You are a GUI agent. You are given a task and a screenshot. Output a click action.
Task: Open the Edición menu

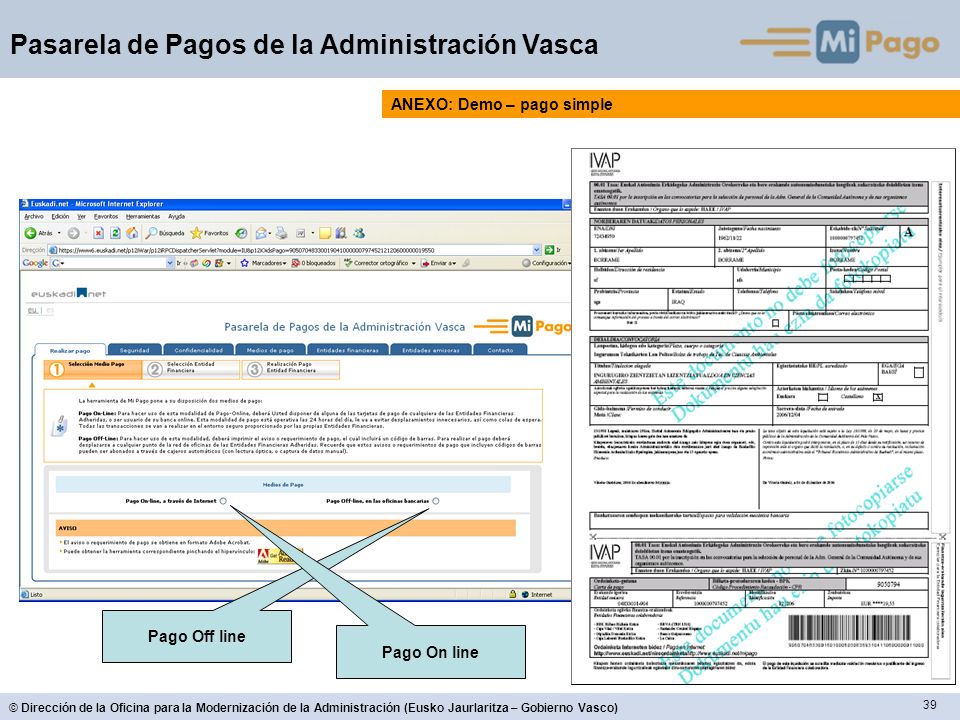tap(60, 216)
